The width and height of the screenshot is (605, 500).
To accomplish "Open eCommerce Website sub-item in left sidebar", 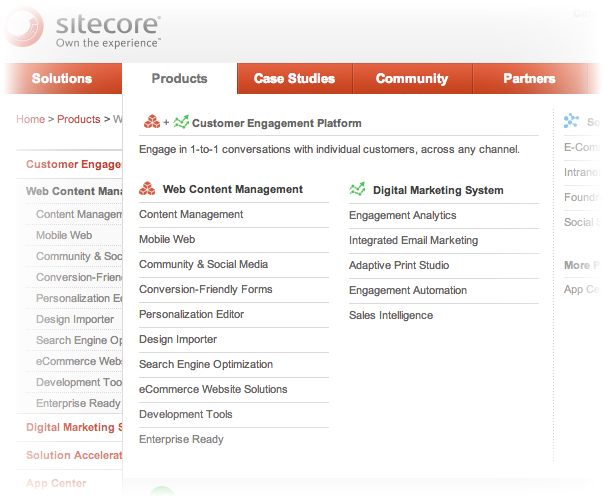I will coord(79,361).
